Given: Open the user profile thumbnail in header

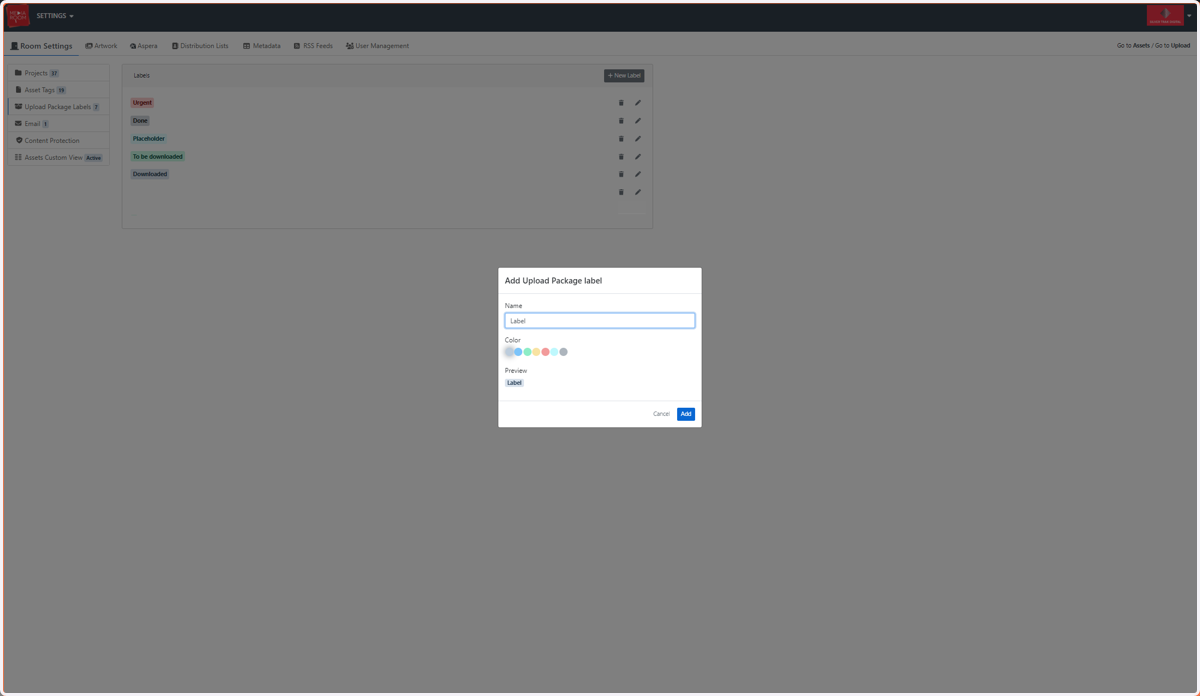Looking at the screenshot, I should coord(1165,15).
